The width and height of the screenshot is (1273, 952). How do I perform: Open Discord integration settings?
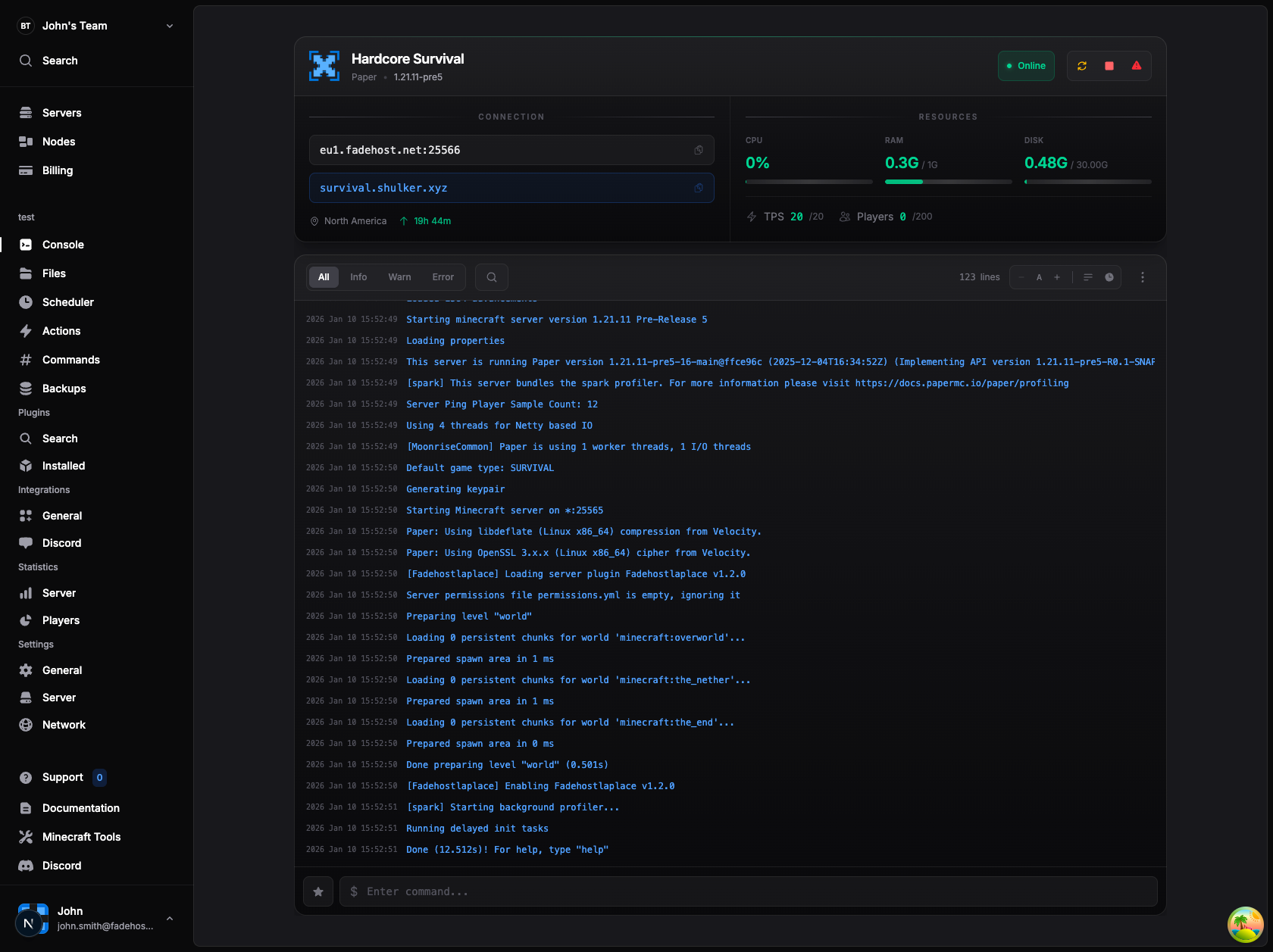tap(96, 543)
